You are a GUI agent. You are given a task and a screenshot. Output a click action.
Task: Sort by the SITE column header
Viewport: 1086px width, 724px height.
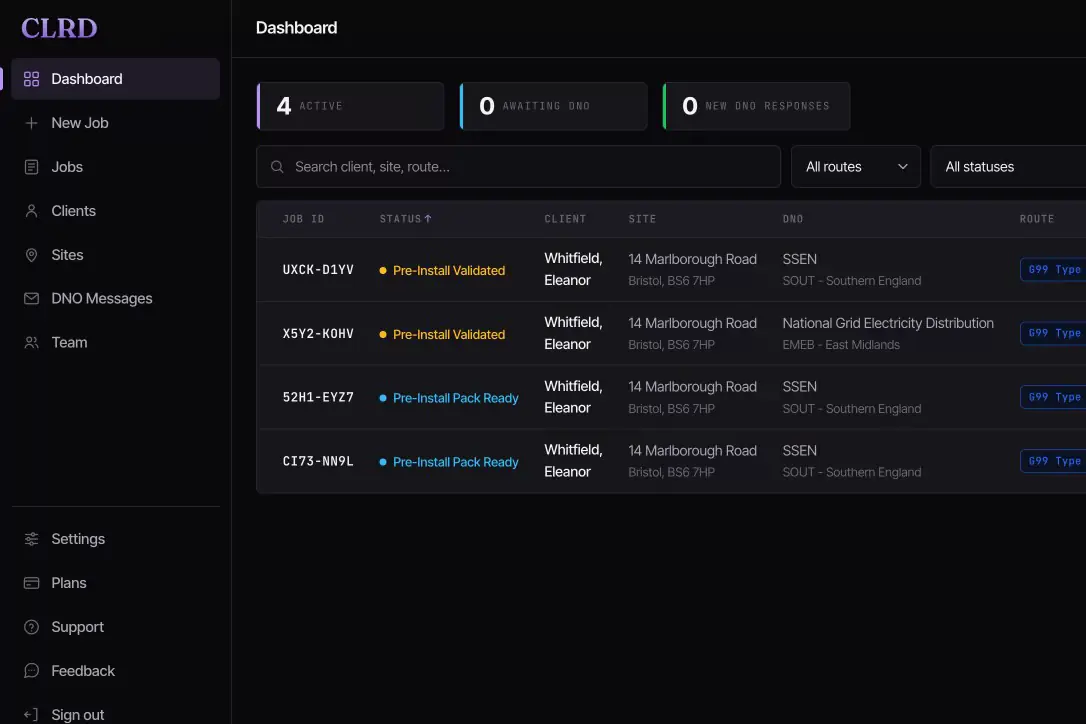pos(642,219)
